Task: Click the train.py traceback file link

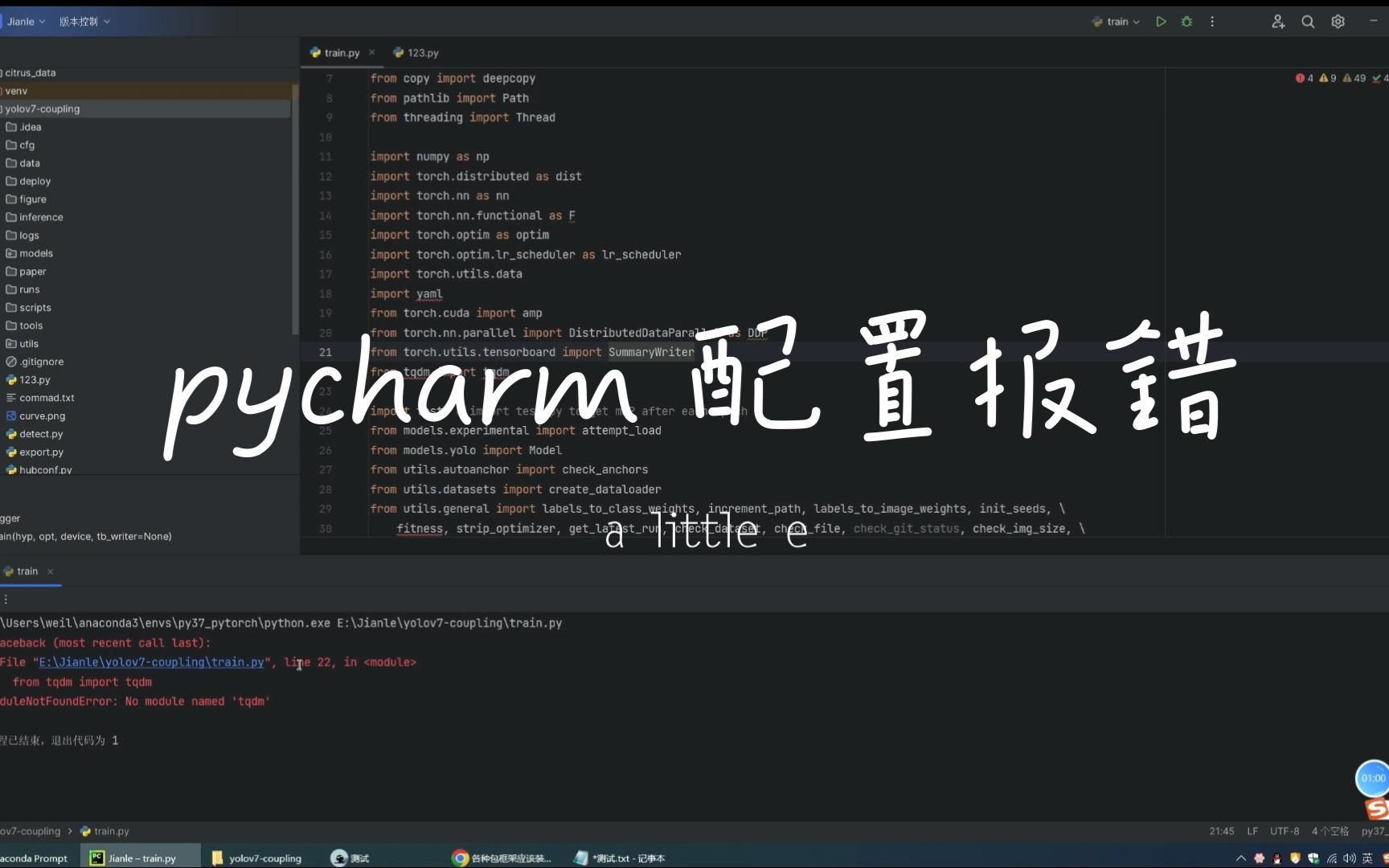Action: click(x=151, y=662)
